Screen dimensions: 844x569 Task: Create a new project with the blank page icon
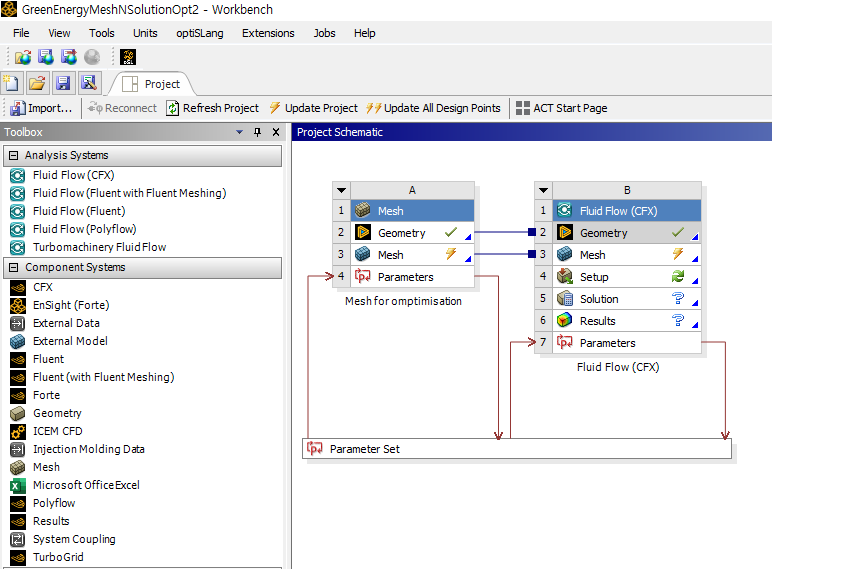click(11, 83)
